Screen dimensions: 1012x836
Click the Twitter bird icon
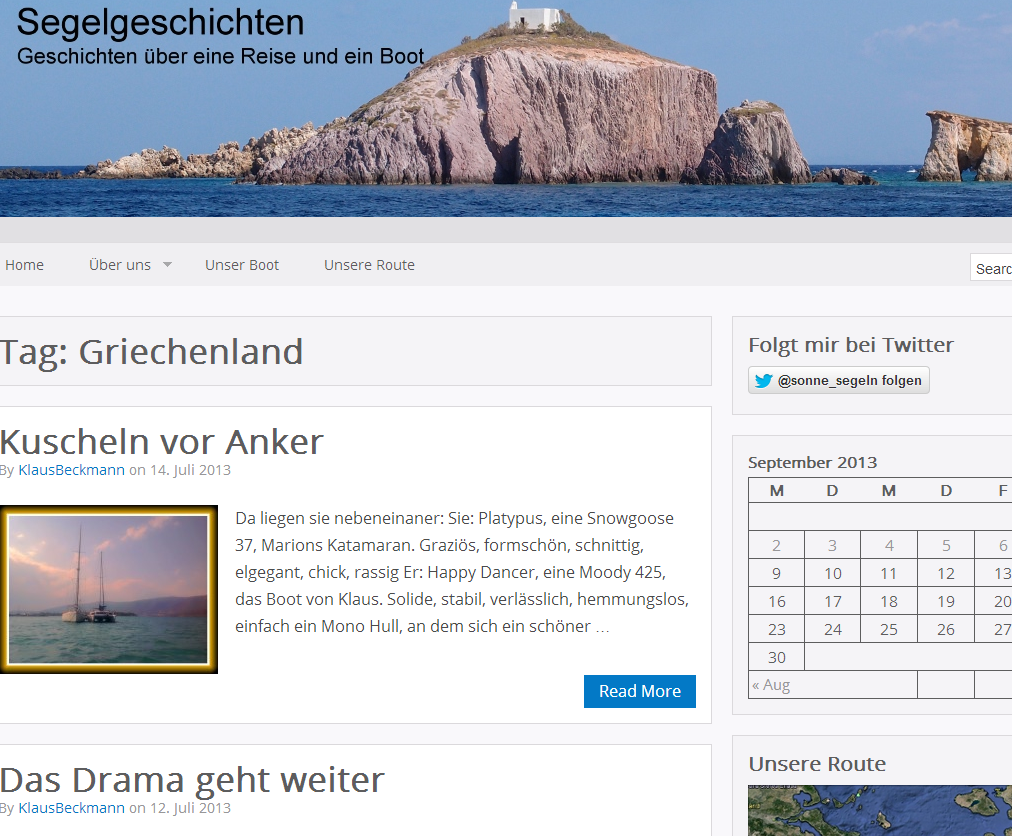764,380
